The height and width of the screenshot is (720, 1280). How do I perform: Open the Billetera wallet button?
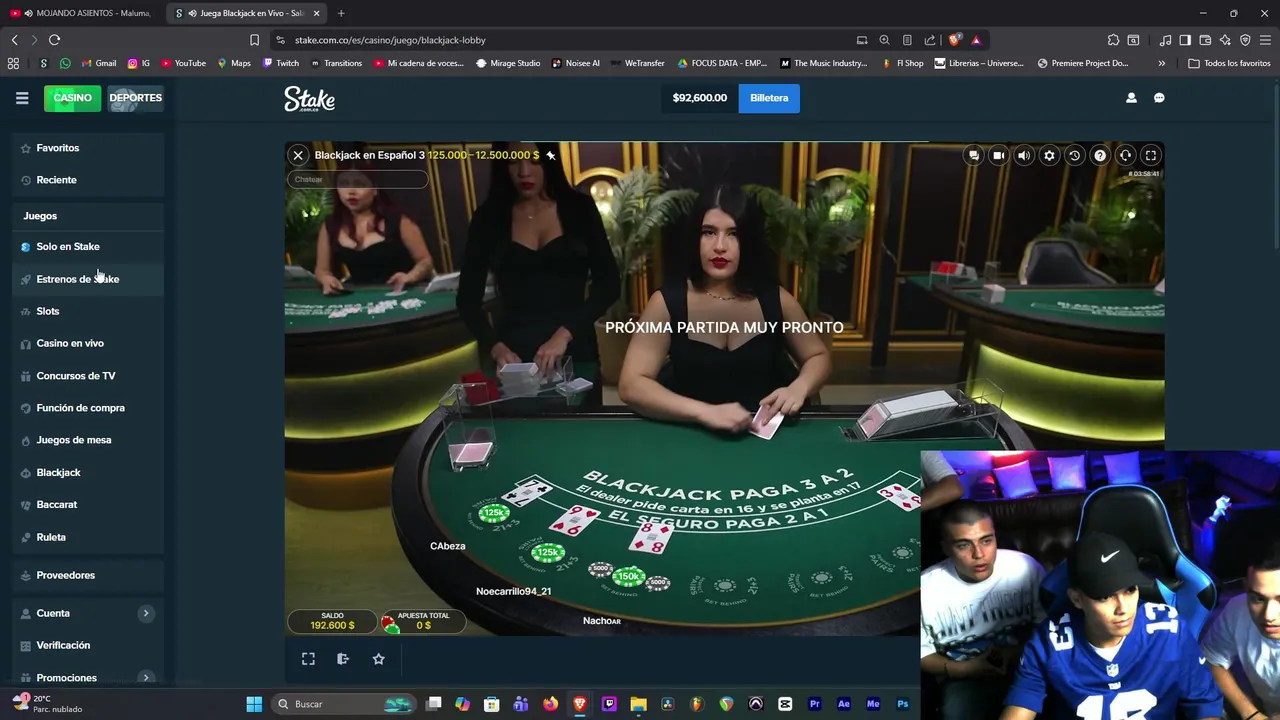point(769,98)
